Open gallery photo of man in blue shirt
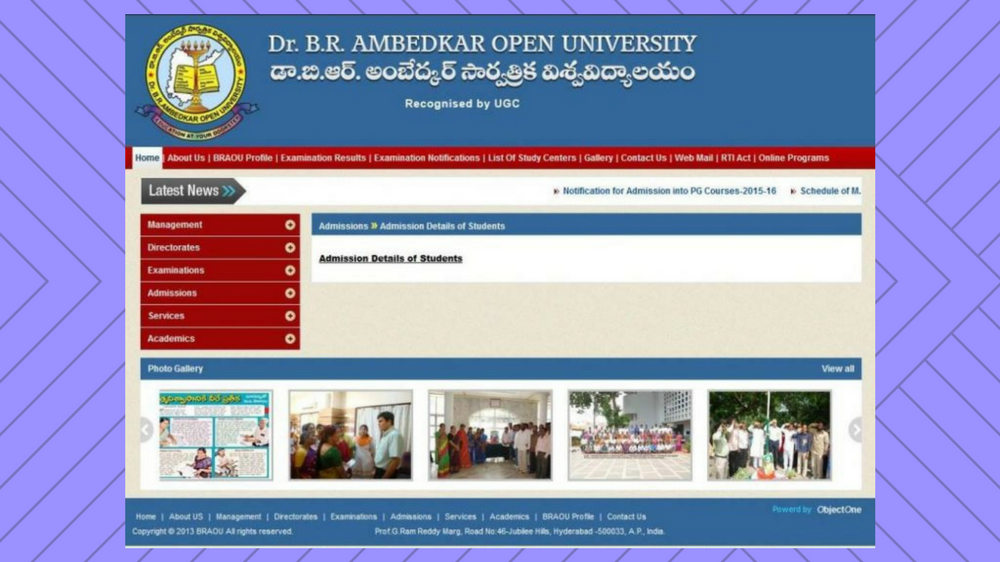This screenshot has width=1000, height=562. point(350,435)
